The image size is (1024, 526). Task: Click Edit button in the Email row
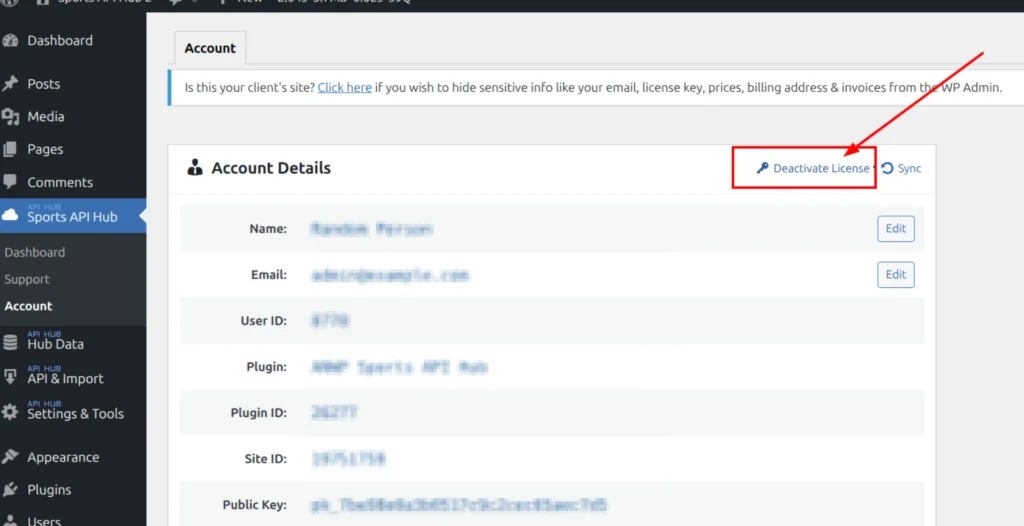coord(895,274)
